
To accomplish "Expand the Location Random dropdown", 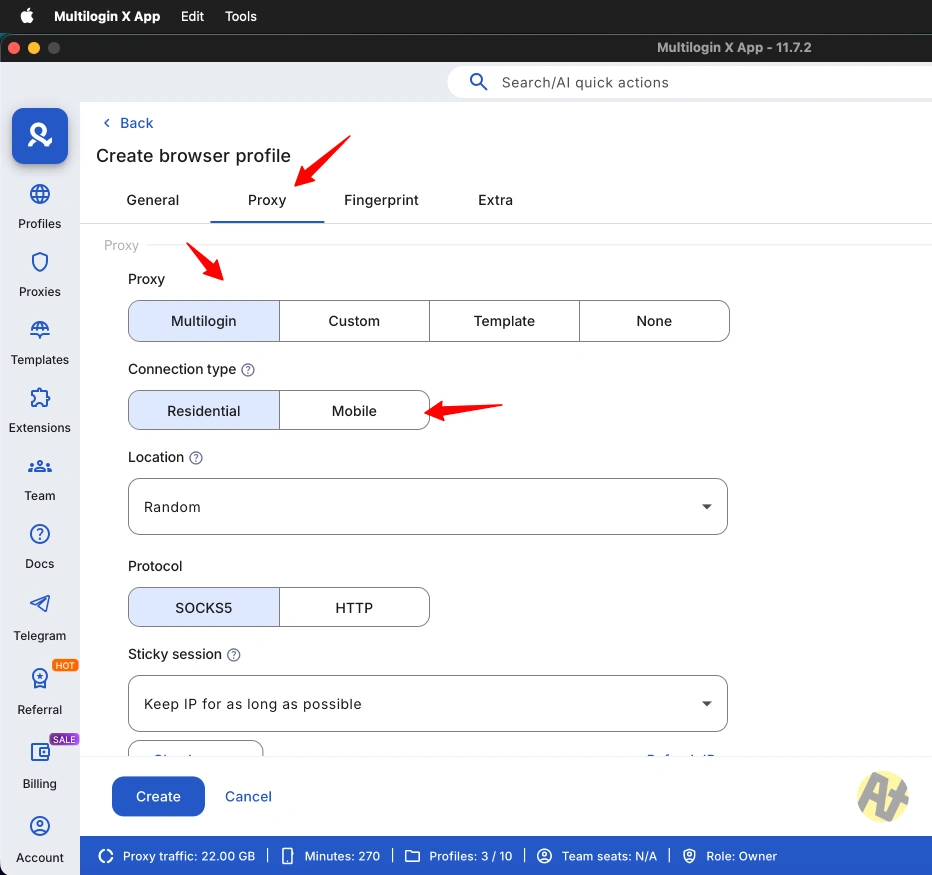I will 428,506.
